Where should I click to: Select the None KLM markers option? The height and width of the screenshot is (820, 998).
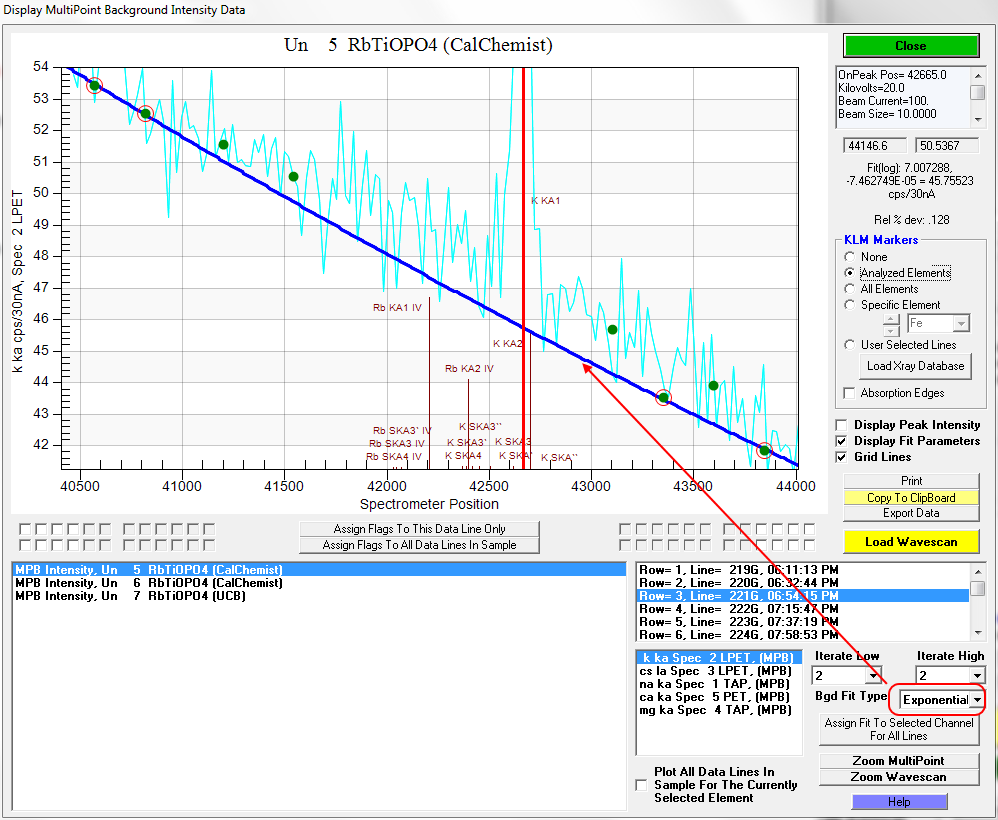[850, 257]
